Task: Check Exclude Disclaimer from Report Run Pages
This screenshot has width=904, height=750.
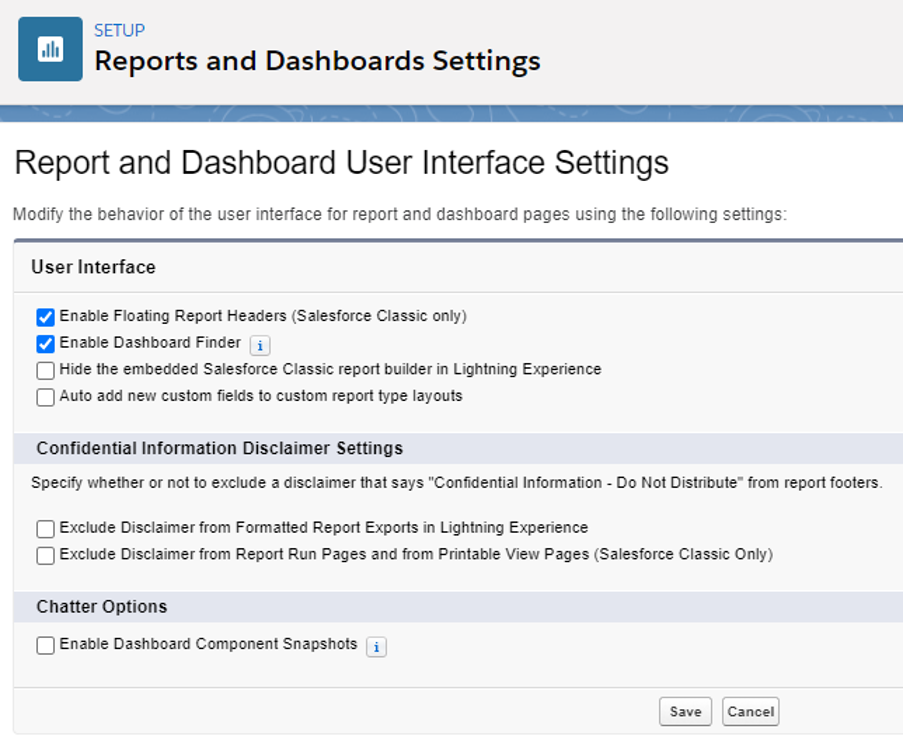Action: (x=46, y=555)
